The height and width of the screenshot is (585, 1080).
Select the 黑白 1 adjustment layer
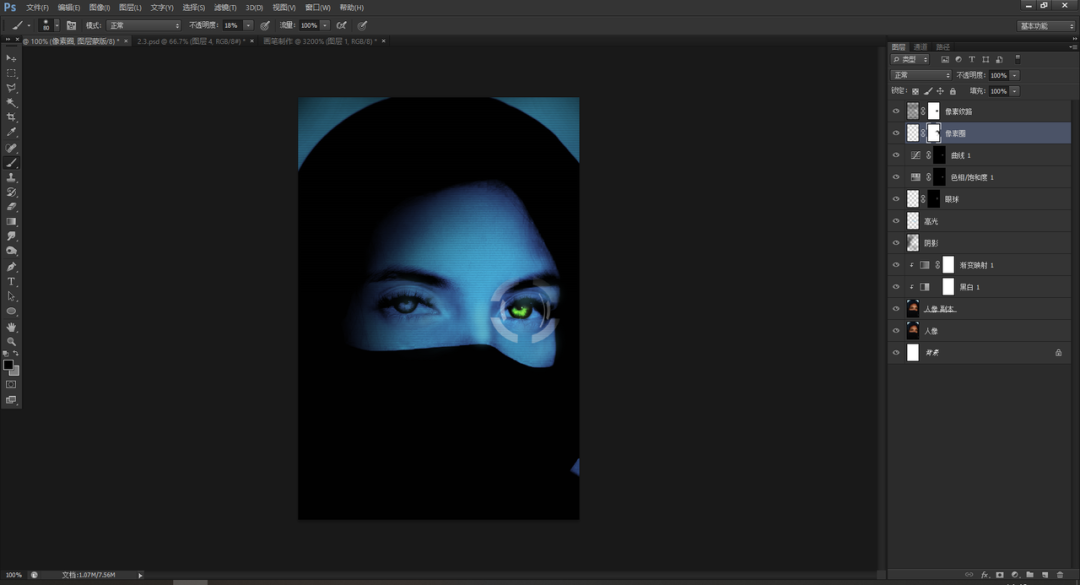point(987,287)
